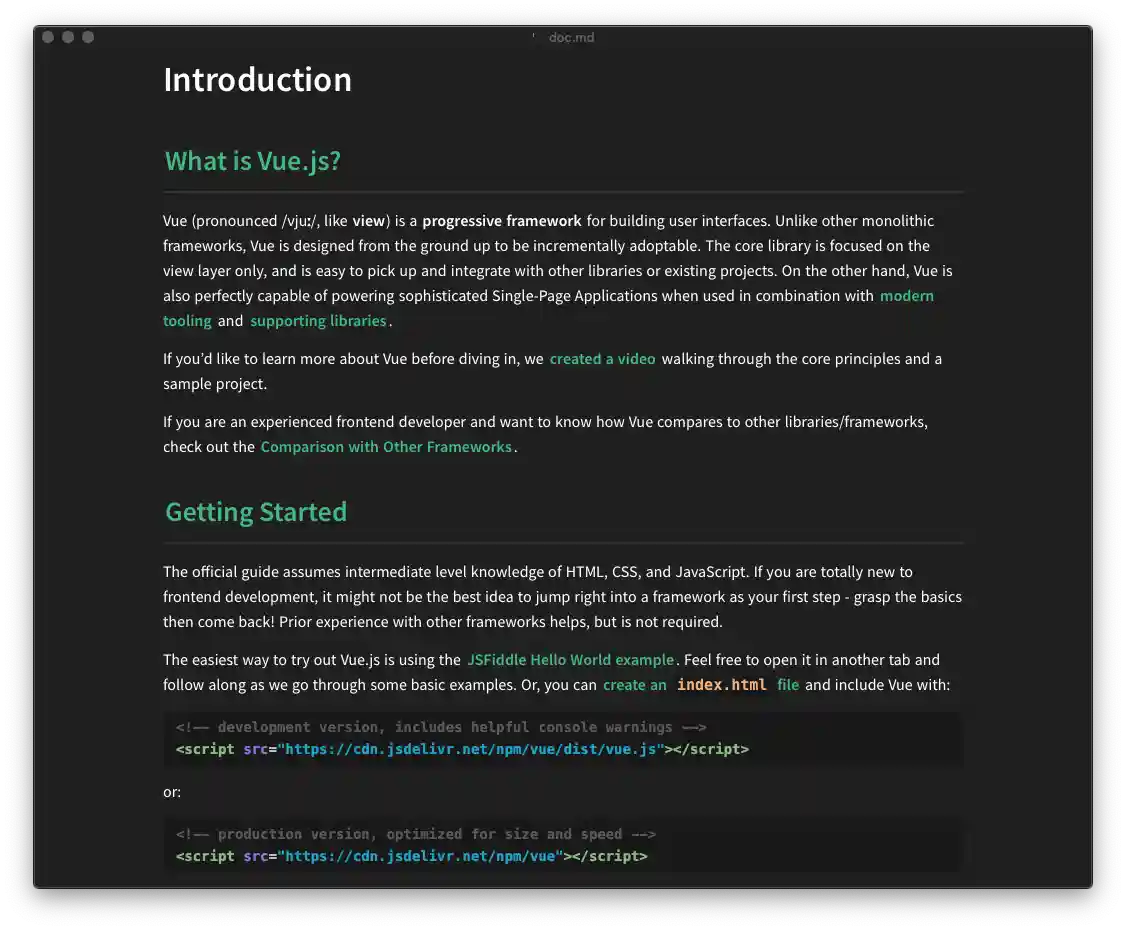Image resolution: width=1126 pixels, height=930 pixels.
Task: Open the 'modern' tooling link
Action: pos(906,296)
